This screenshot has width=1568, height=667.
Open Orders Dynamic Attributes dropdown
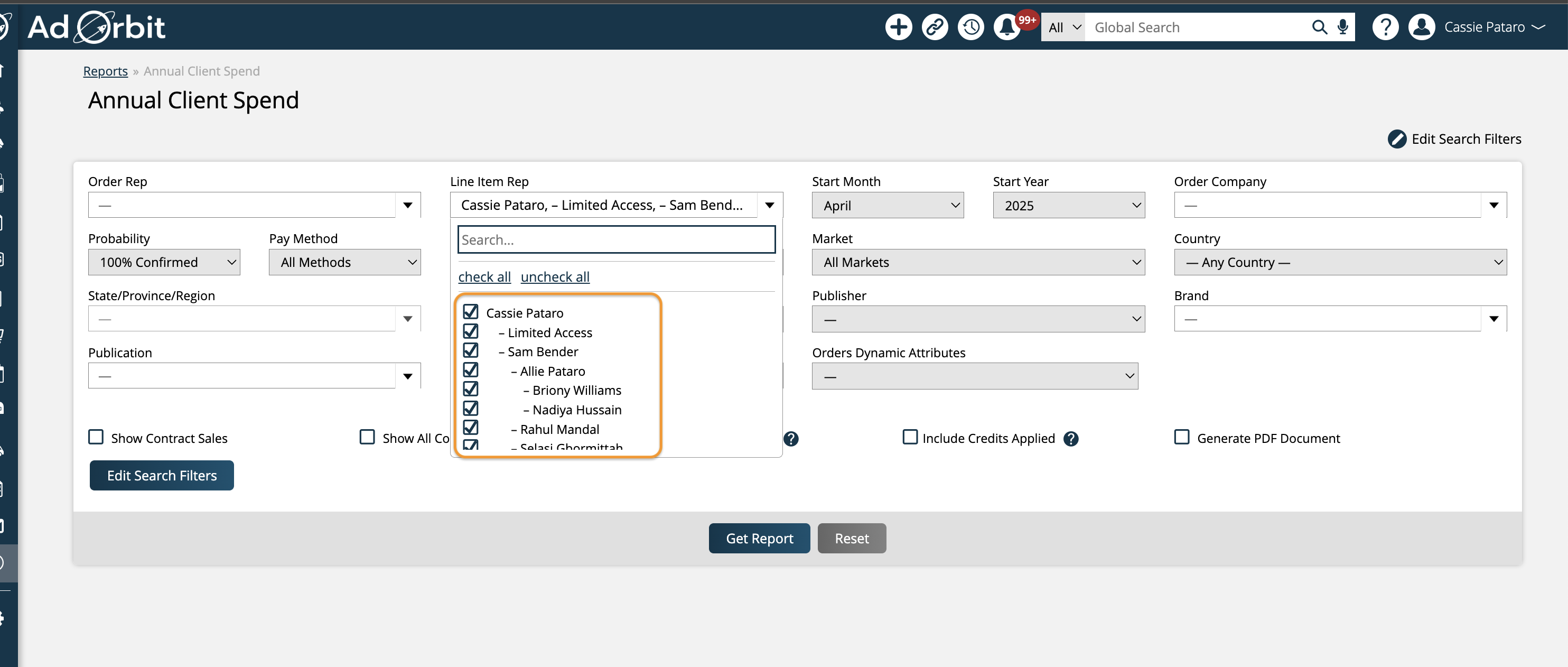(975, 376)
